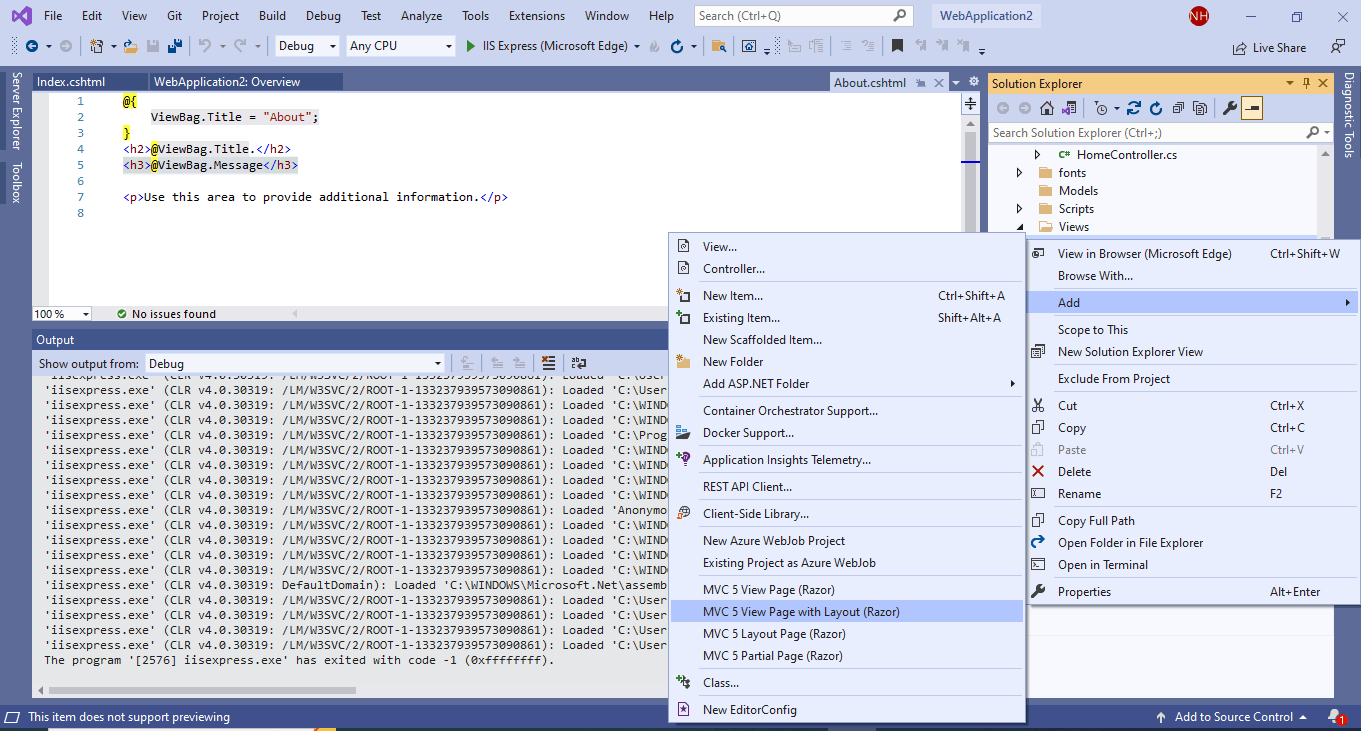Viewport: 1361px width, 731px height.
Task: Expand the fonts folder in tree
Action: pos(1019,173)
